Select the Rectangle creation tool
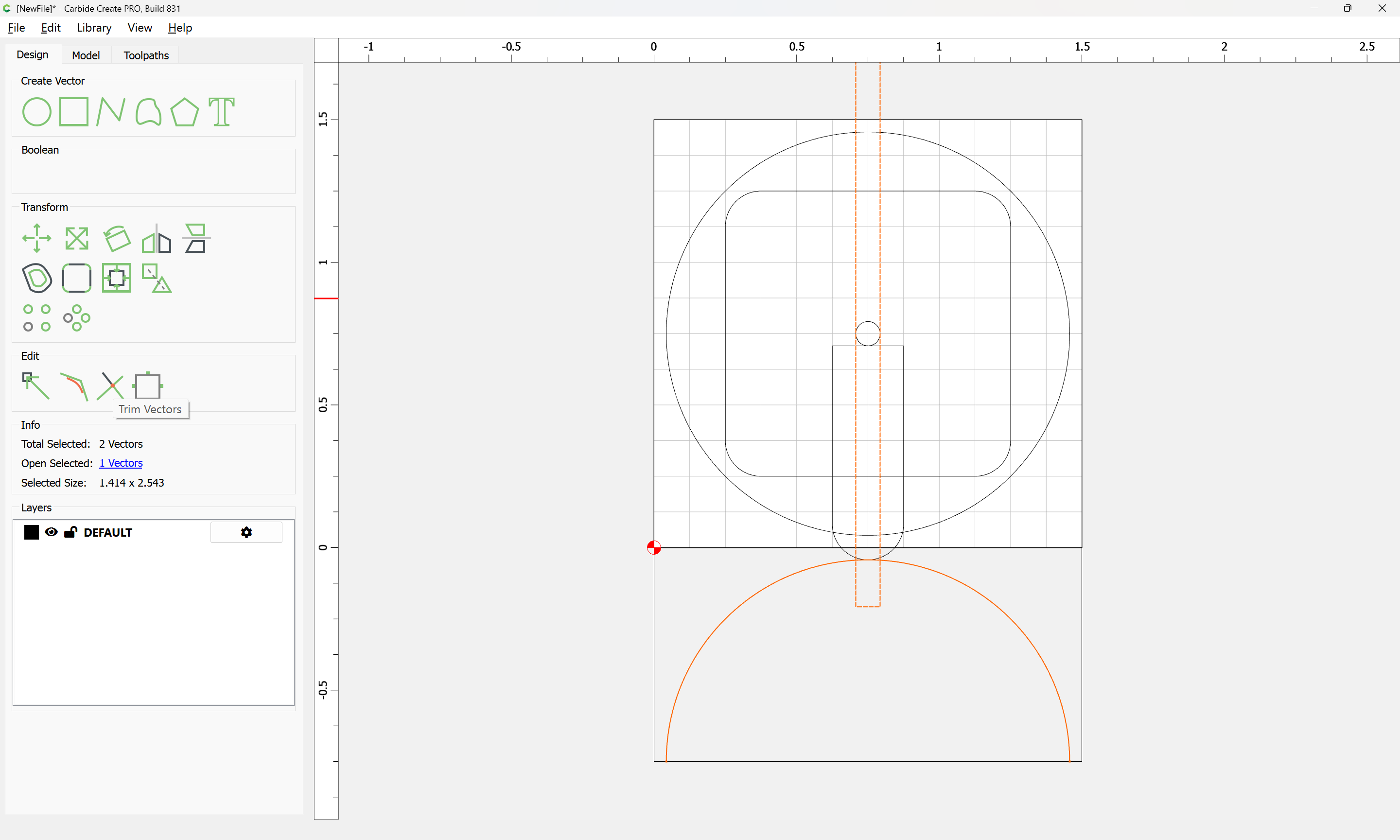 click(x=73, y=111)
